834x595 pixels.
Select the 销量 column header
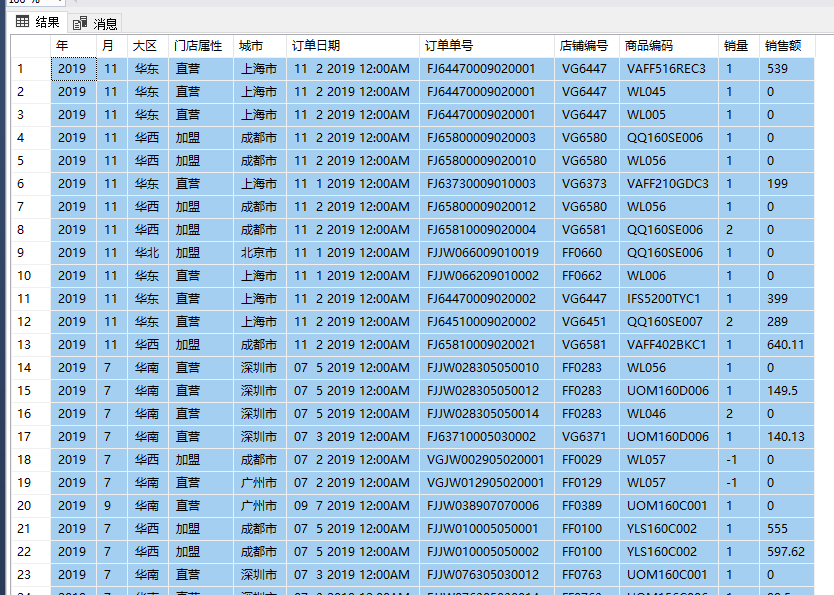(x=739, y=46)
